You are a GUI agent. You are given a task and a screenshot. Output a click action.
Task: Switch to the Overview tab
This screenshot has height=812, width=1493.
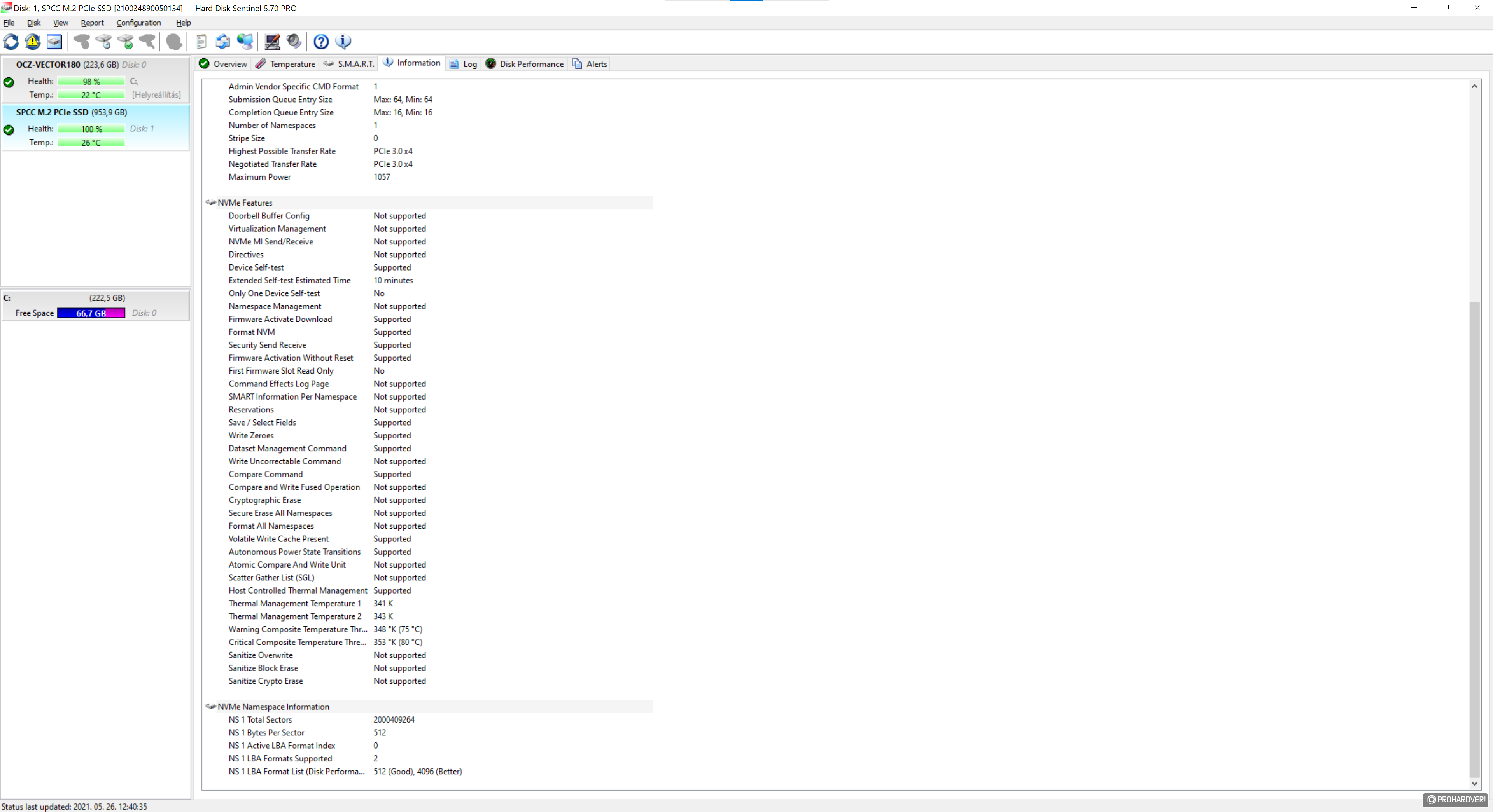tap(223, 64)
